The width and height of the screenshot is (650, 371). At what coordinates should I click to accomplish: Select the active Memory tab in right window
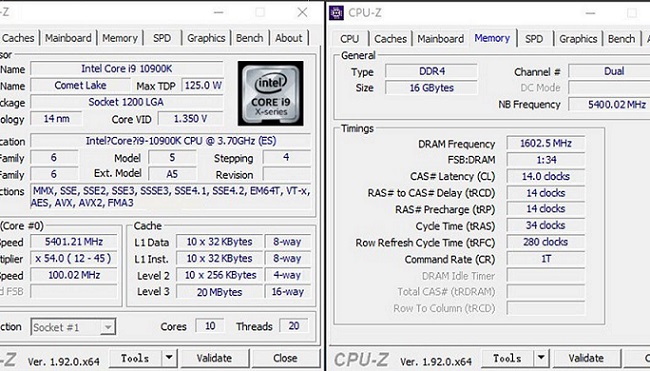click(x=492, y=38)
